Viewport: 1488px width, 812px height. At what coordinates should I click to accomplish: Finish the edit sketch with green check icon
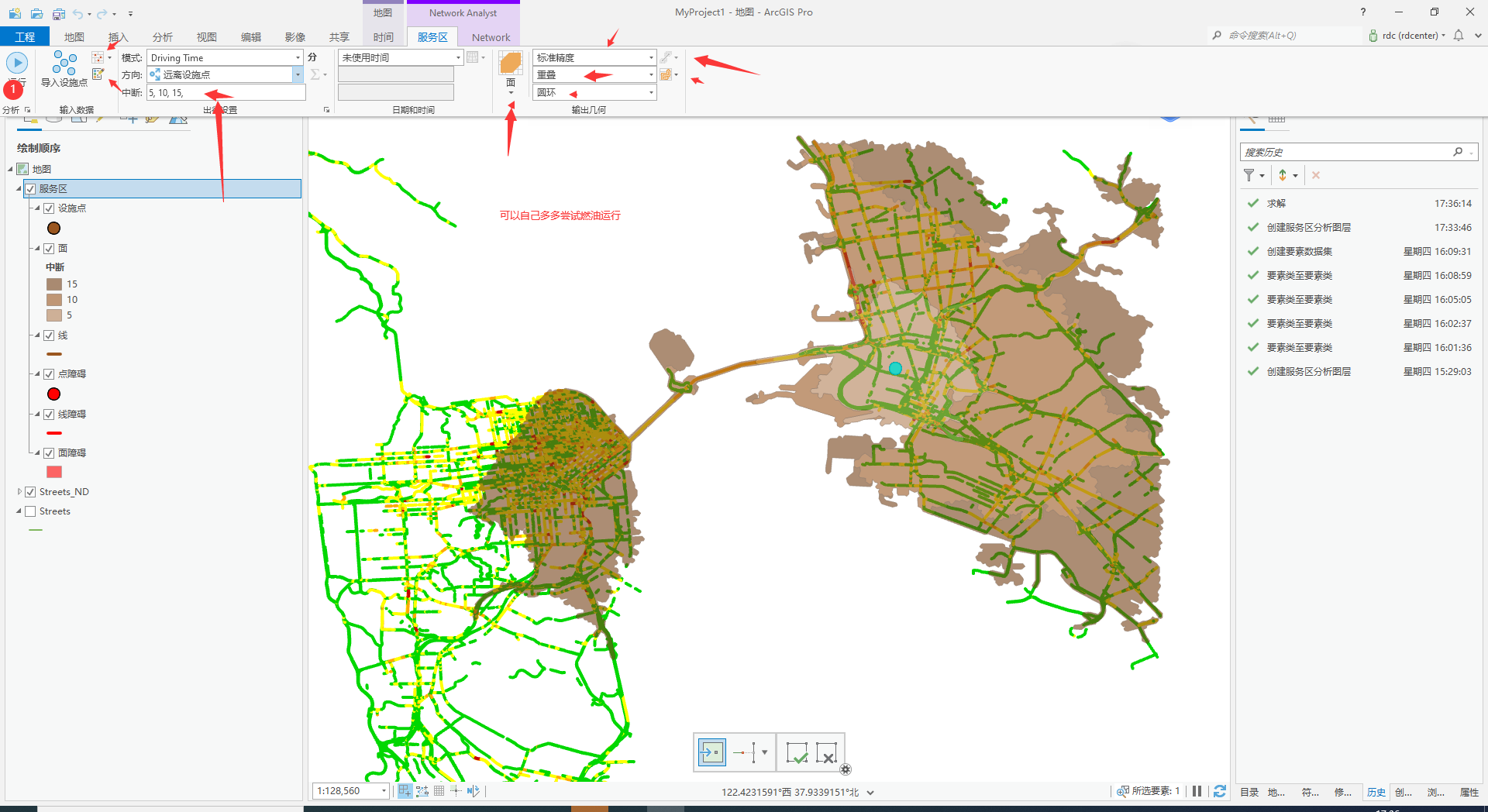point(797,752)
